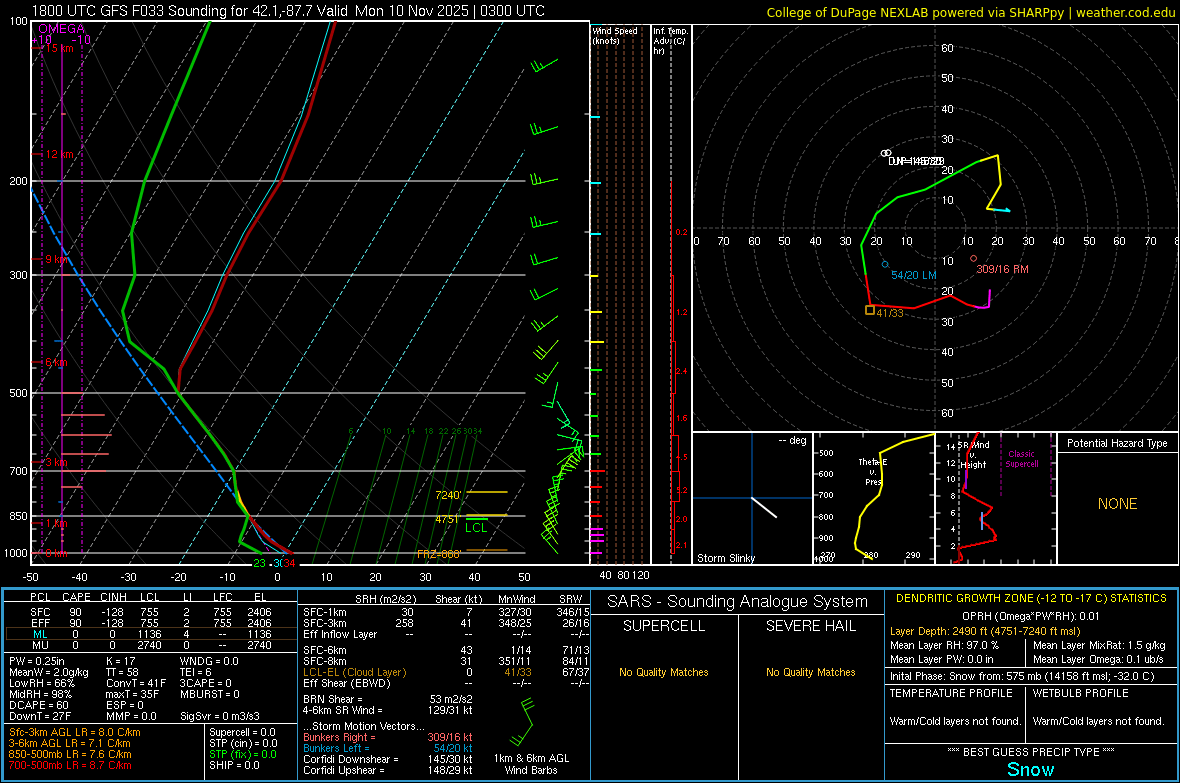Click the SFC-6km shear row
This screenshot has width=1180, height=783.
[x=446, y=650]
